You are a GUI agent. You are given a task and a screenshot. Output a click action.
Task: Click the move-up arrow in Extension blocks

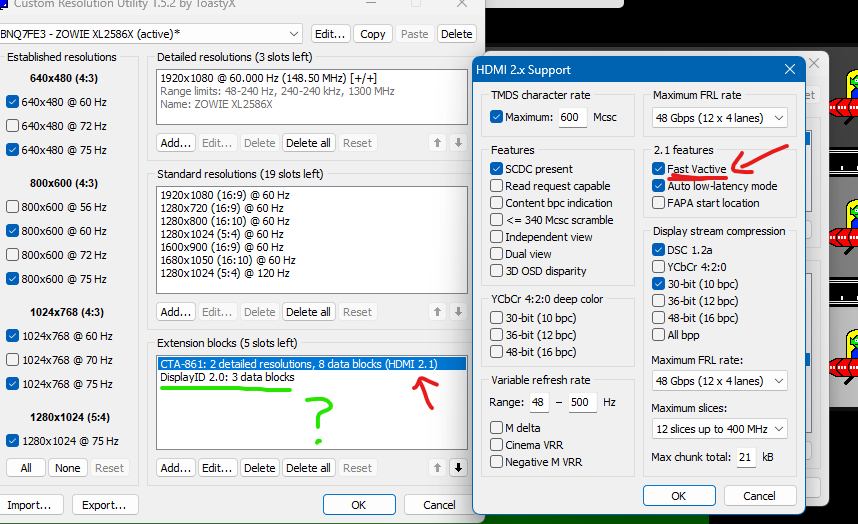[437, 467]
